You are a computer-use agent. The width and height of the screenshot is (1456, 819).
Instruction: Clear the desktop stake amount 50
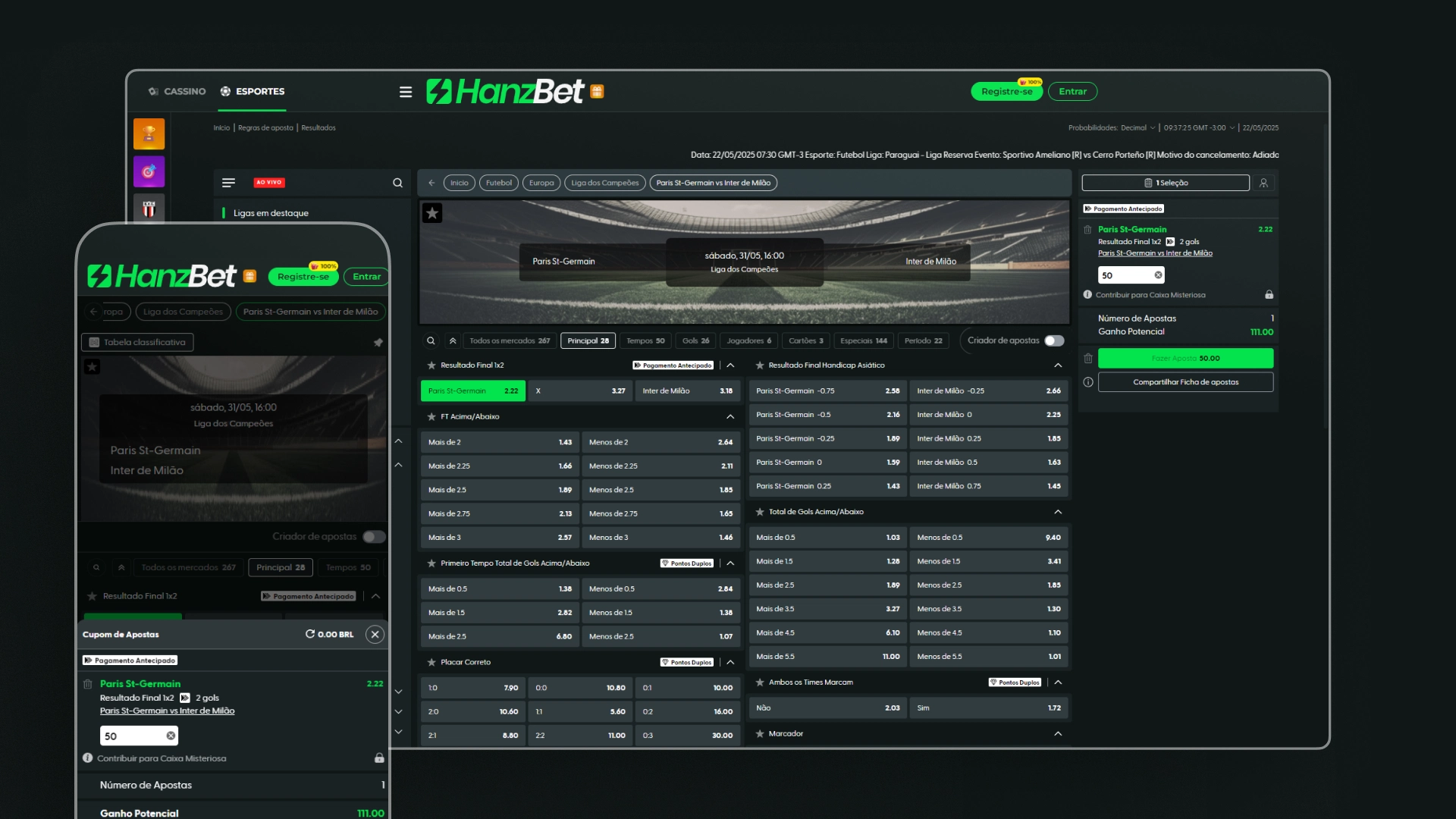tap(1158, 275)
